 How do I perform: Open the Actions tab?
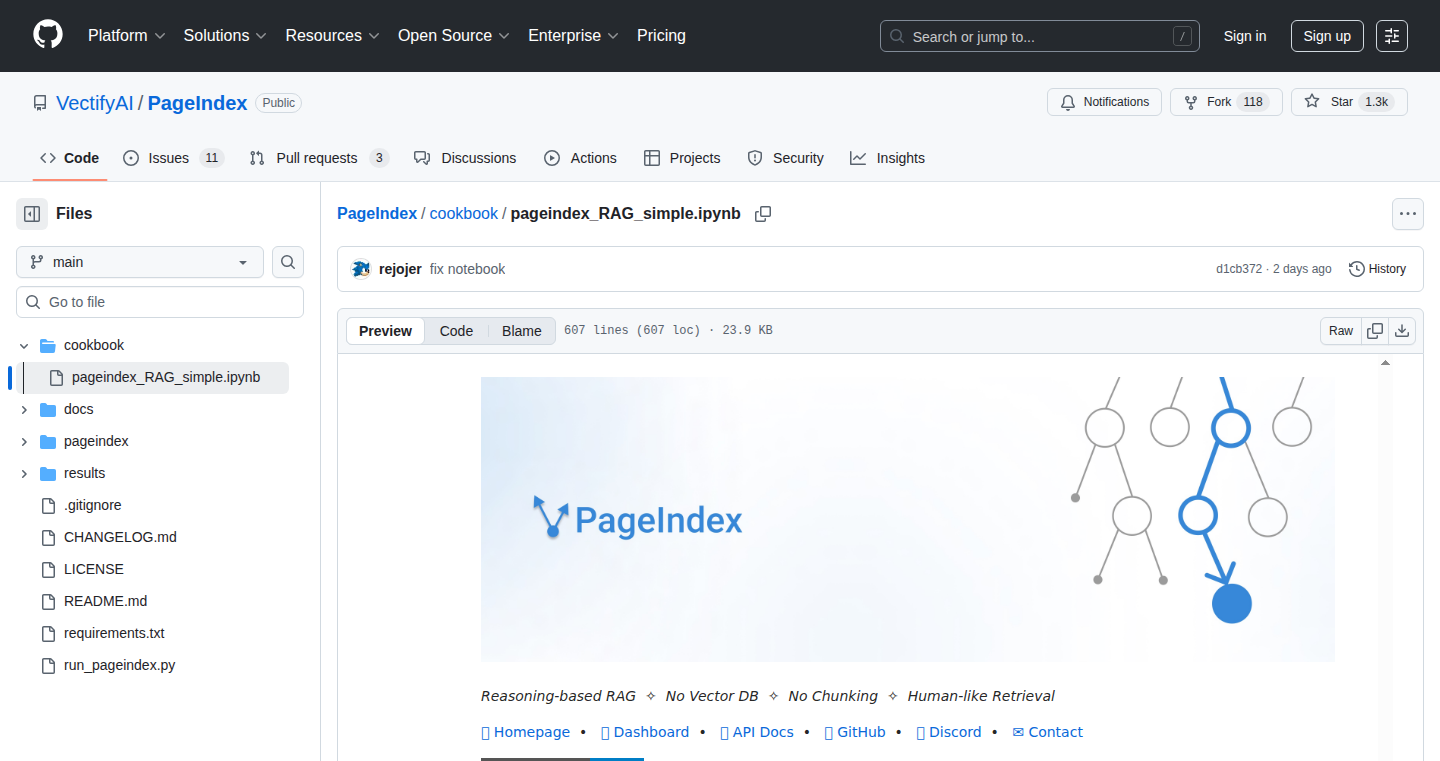[x=580, y=158]
